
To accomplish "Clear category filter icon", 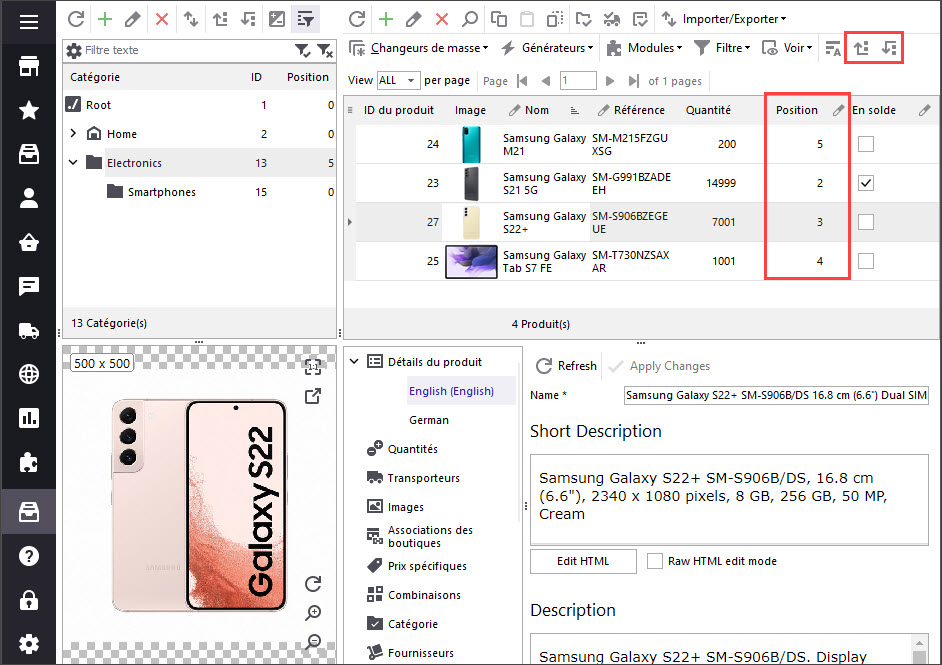I will [x=325, y=50].
